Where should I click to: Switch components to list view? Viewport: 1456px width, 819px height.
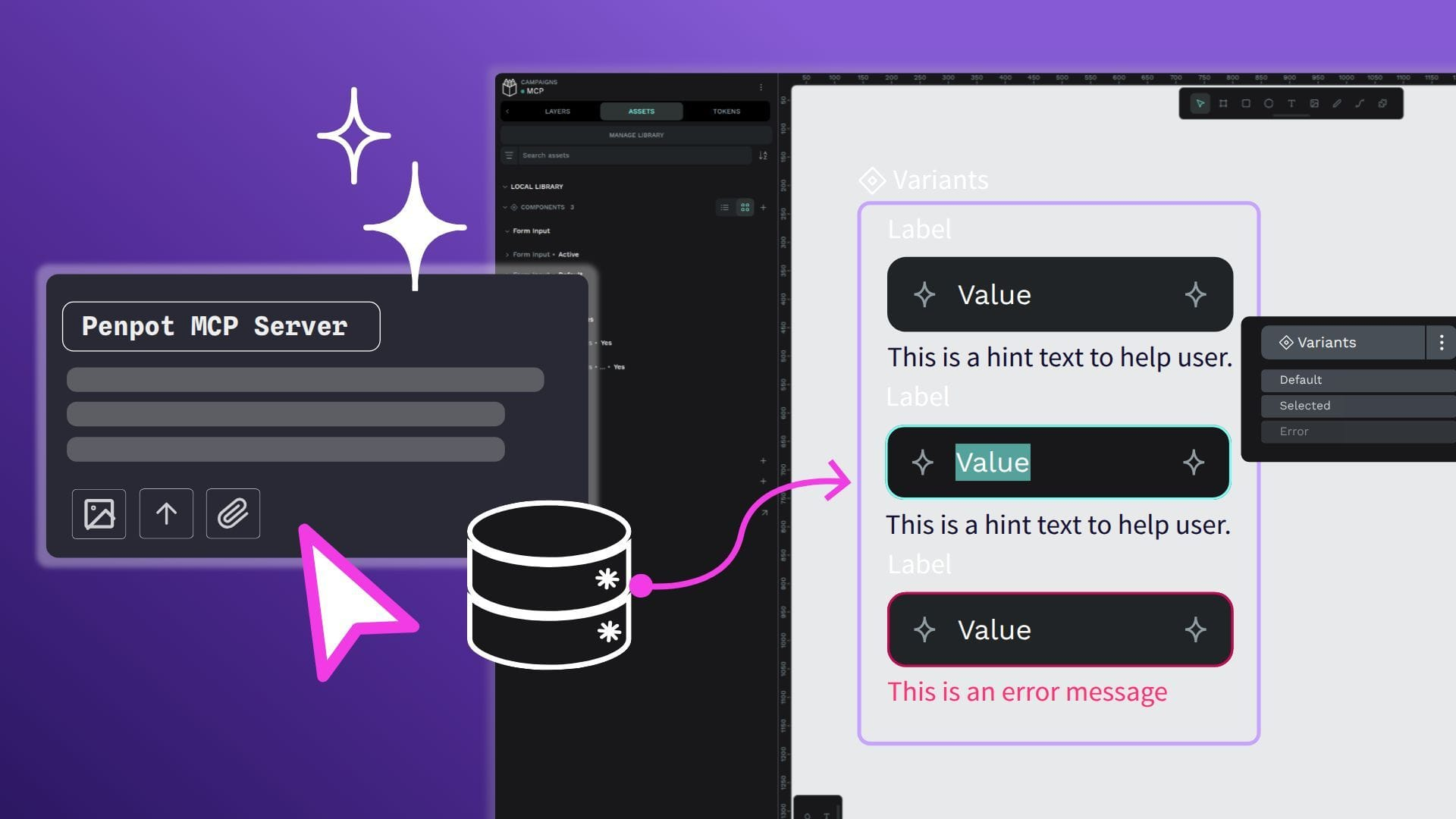coord(725,207)
